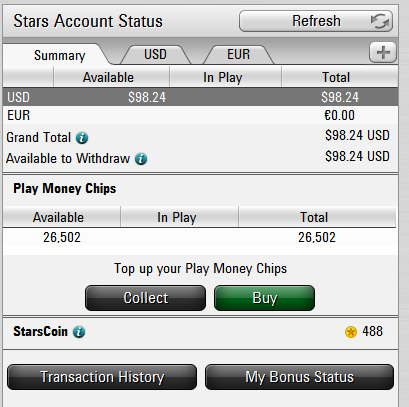
Task: Click the Grand Total info icon
Action: pos(82,138)
